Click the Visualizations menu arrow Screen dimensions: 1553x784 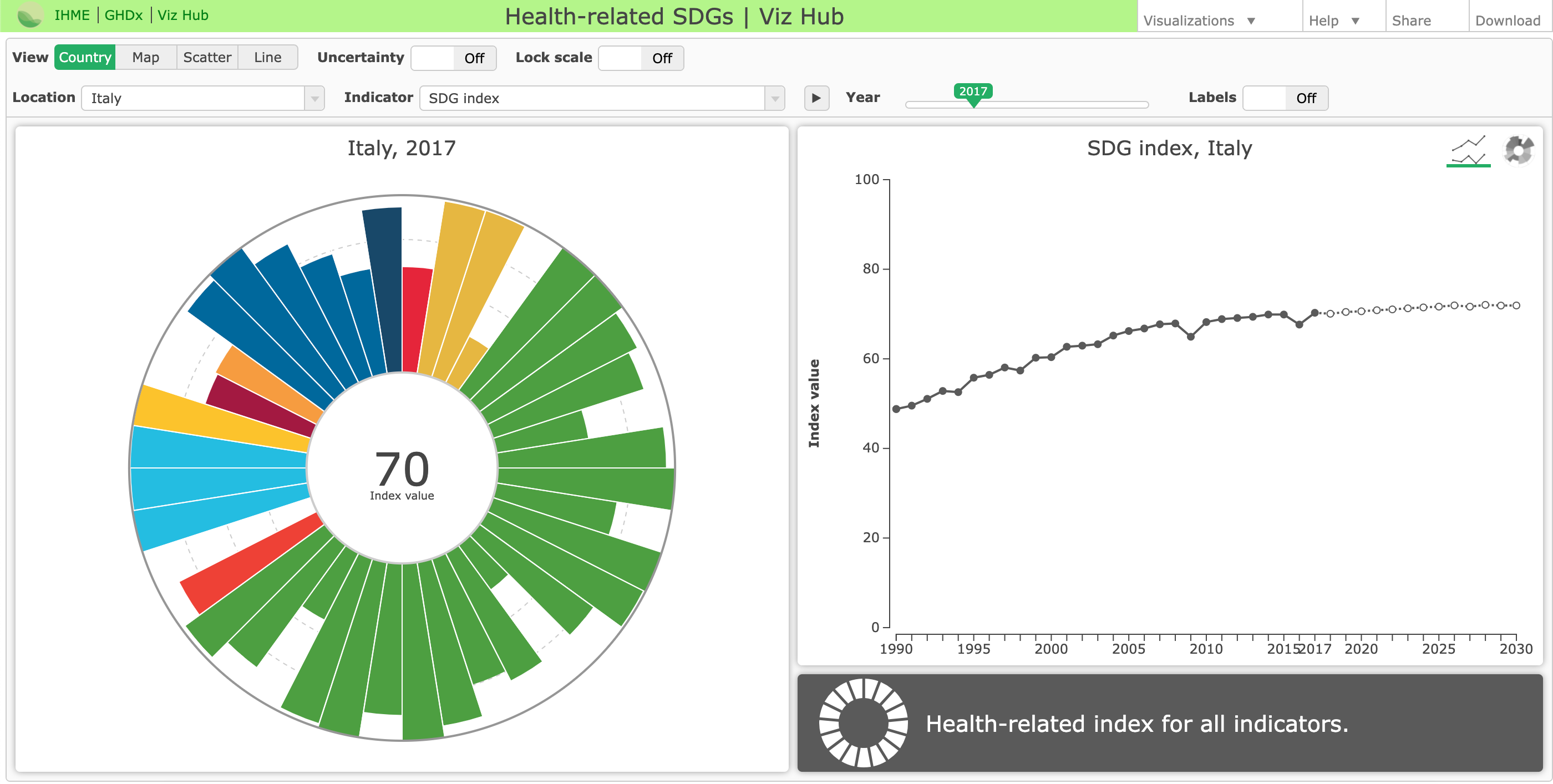1251,21
